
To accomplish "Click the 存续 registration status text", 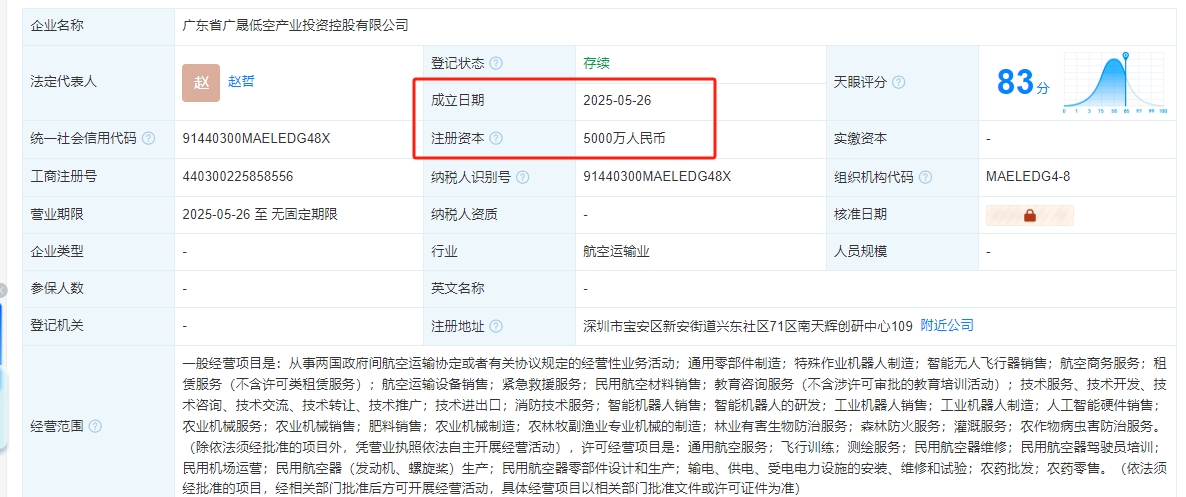I will [x=596, y=63].
